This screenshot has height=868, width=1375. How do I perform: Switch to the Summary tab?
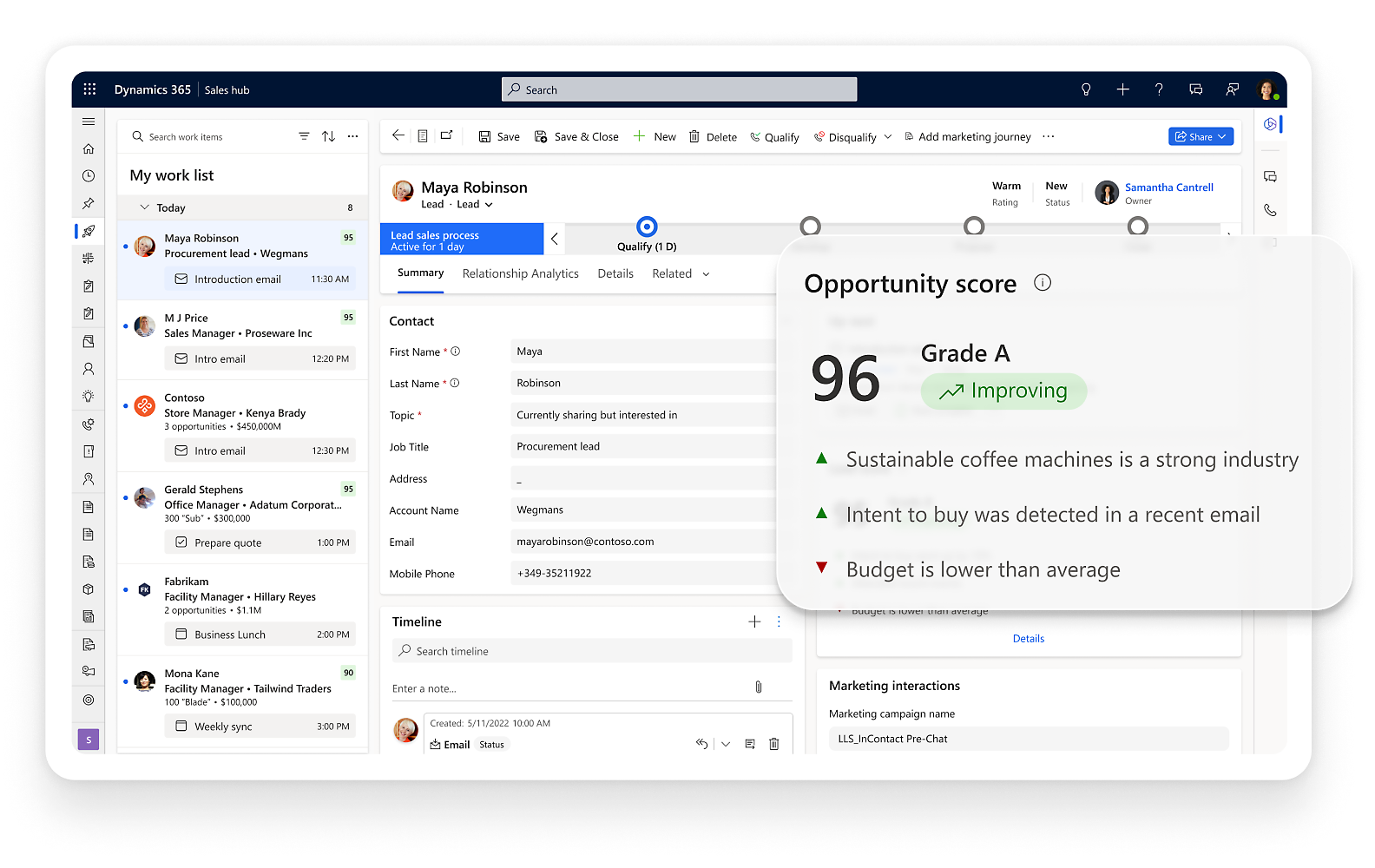pos(420,273)
